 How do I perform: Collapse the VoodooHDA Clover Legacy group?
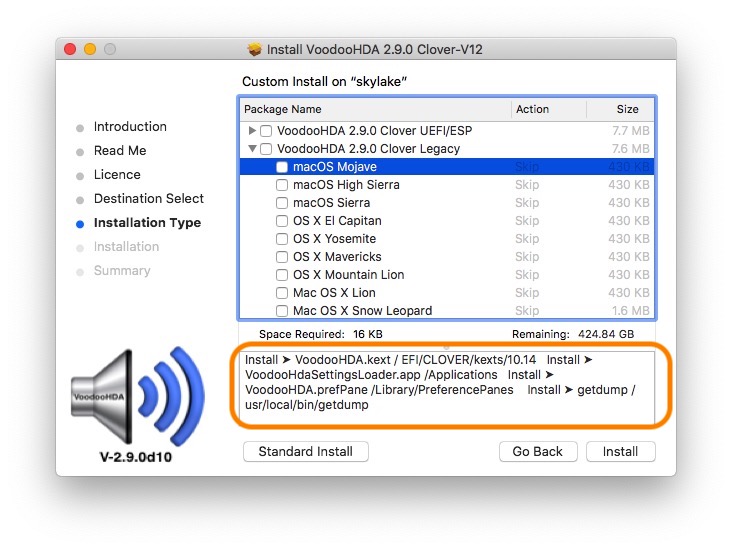(252, 148)
